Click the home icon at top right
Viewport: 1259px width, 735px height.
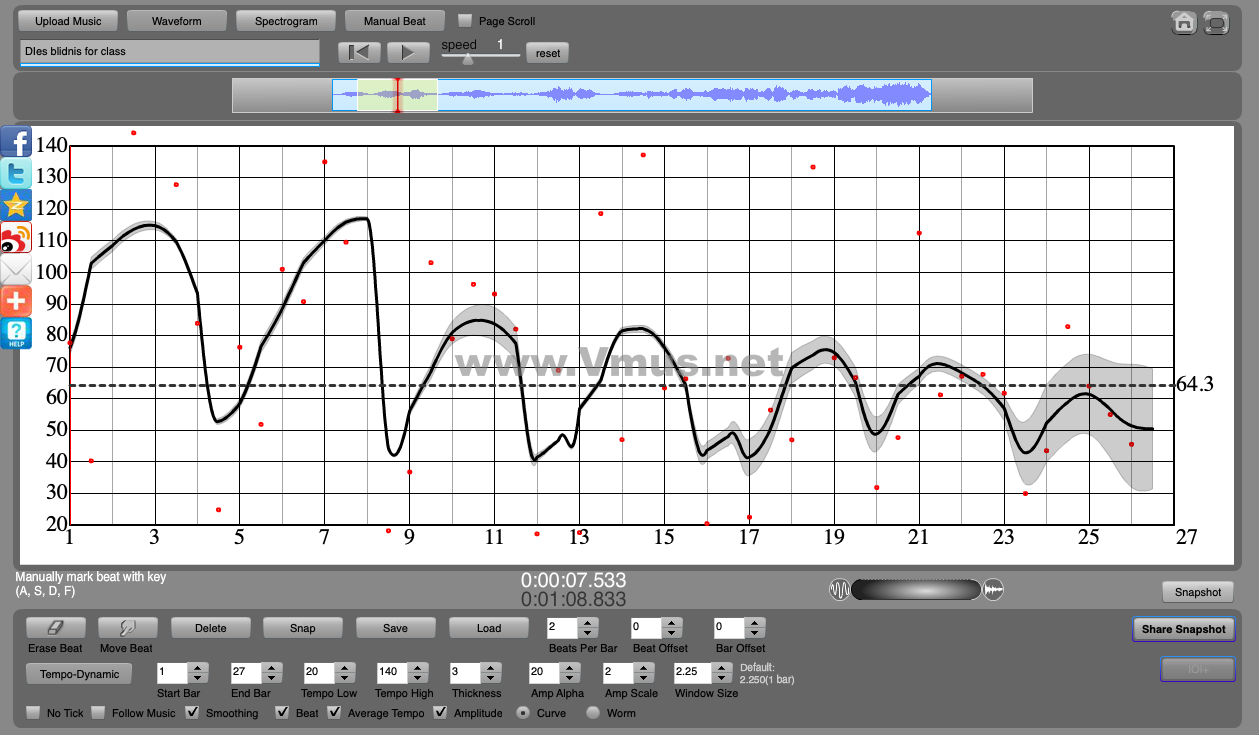(1184, 23)
